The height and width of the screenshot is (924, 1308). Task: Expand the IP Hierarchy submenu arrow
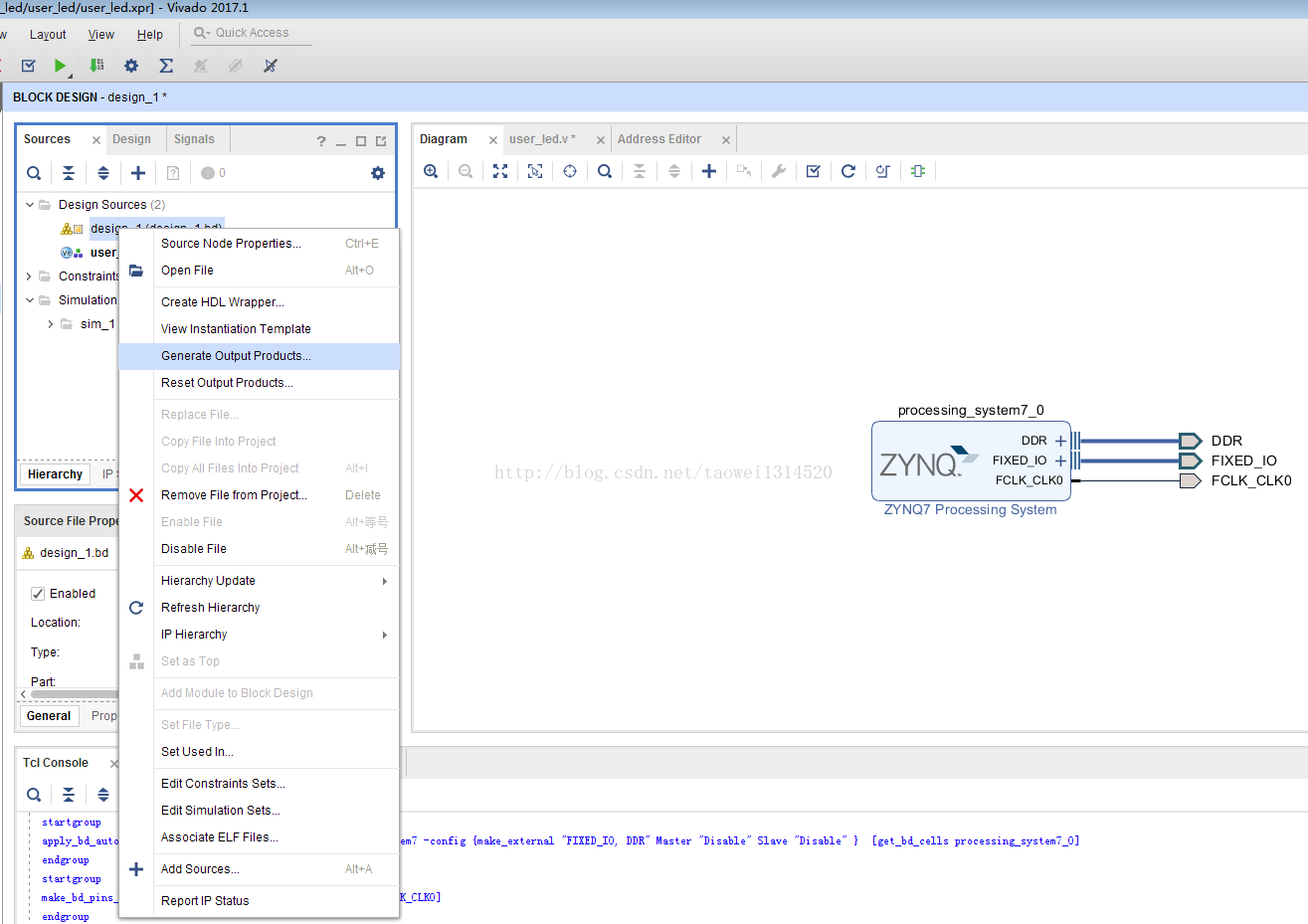tap(385, 635)
